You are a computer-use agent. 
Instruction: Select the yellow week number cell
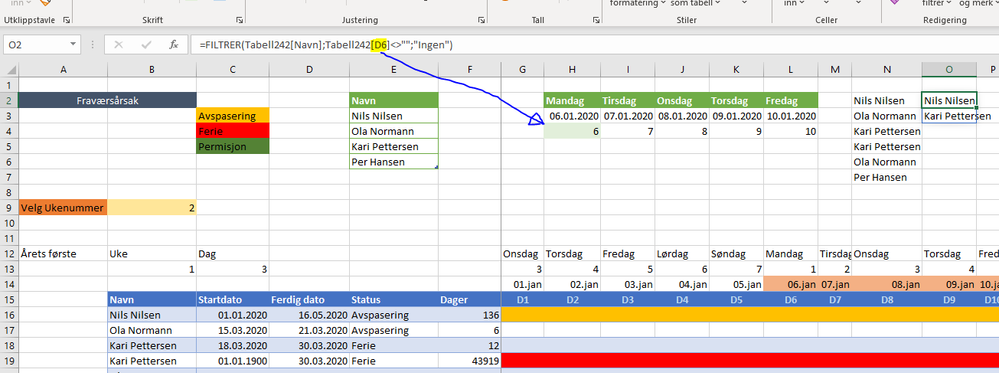[152, 207]
